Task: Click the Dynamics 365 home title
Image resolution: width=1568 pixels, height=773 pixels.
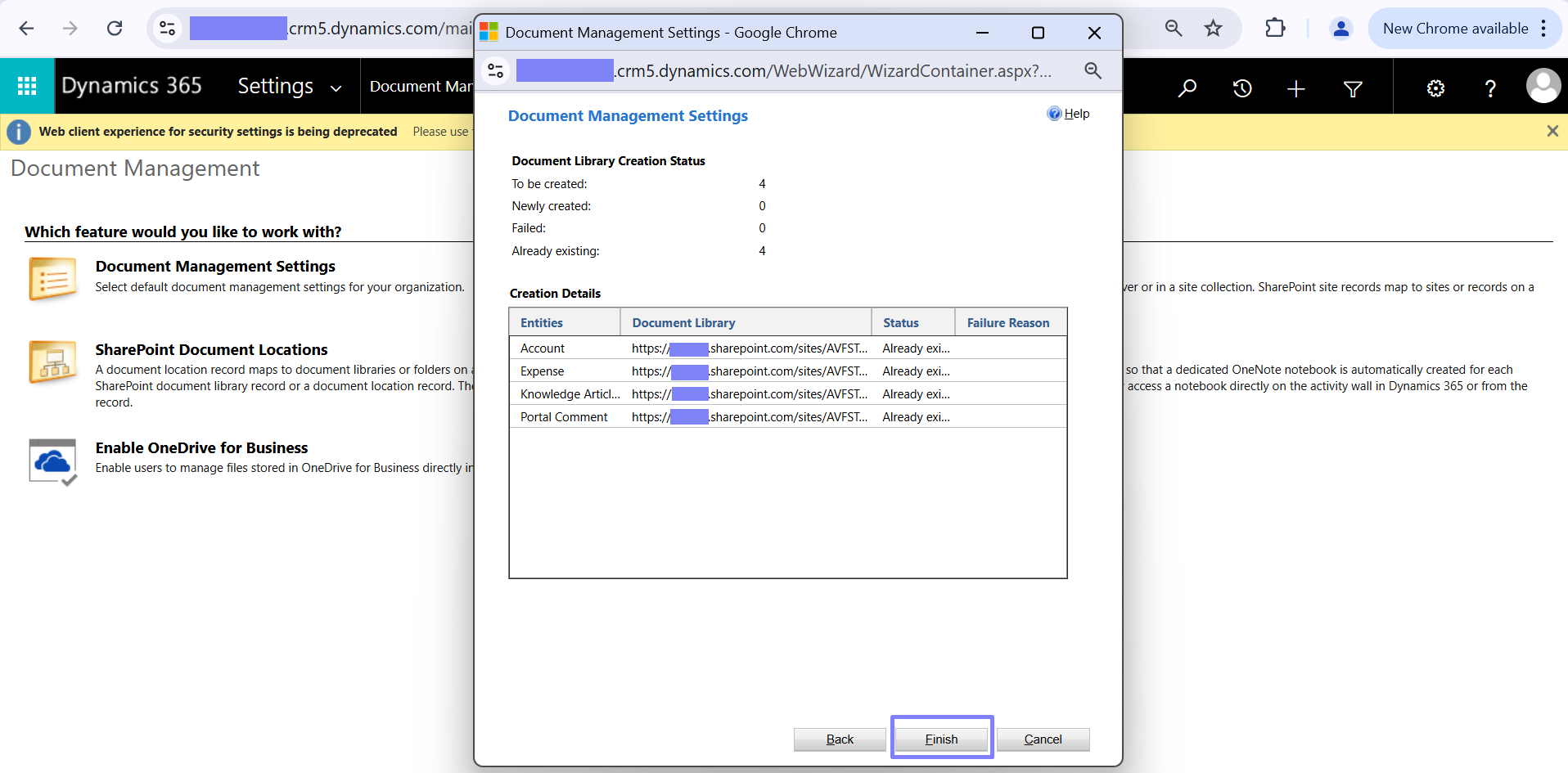Action: coord(132,86)
